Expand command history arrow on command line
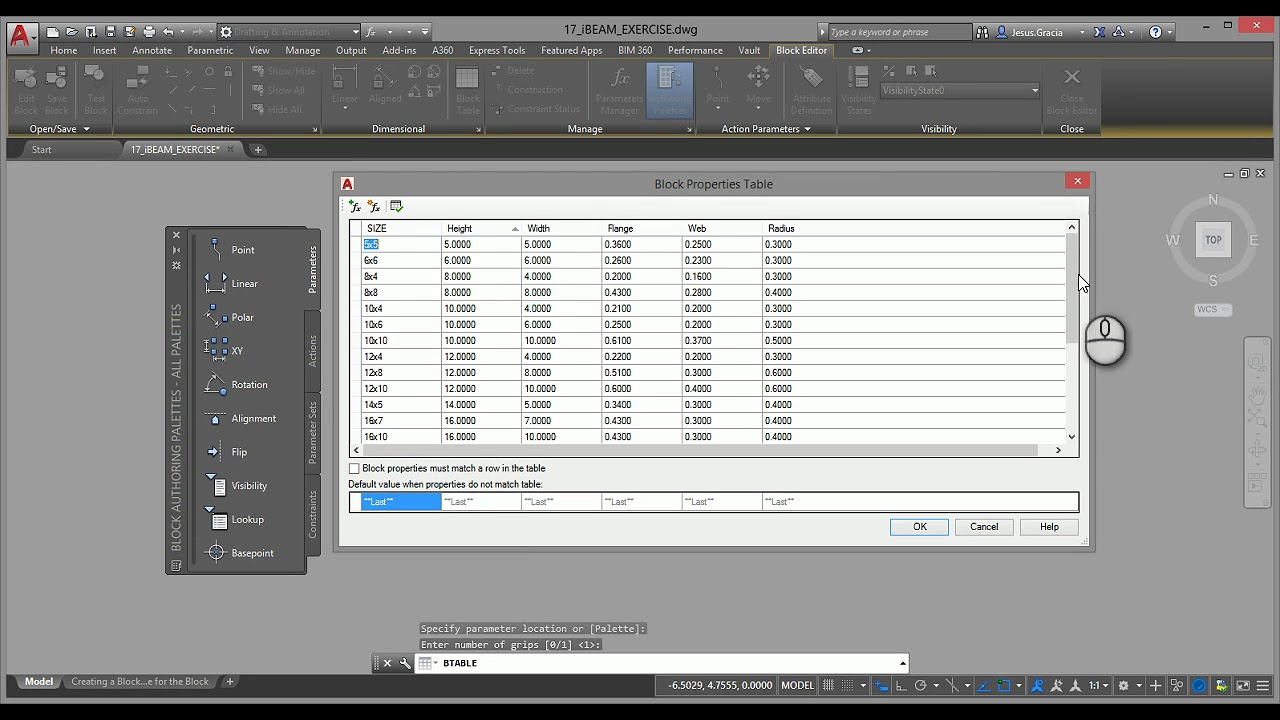Viewport: 1280px width, 720px height. pos(902,663)
